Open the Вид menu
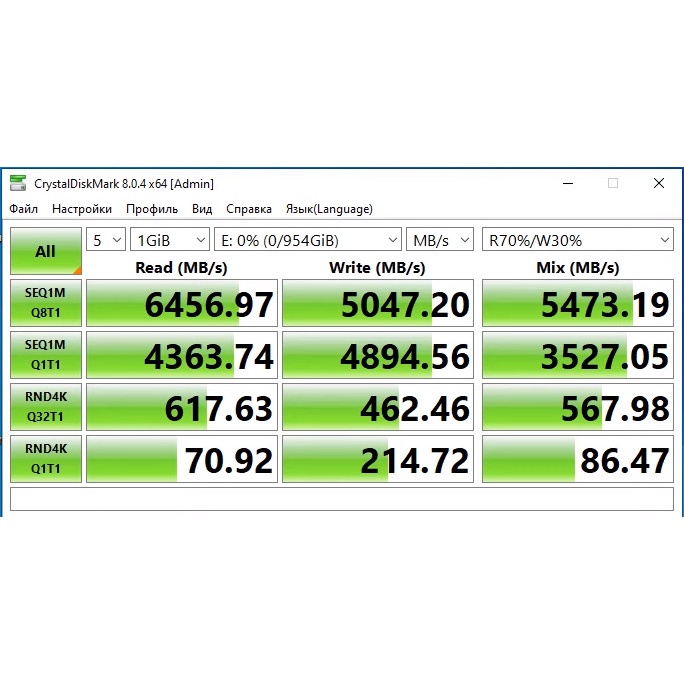Viewport: 684px width, 684px height. (x=202, y=209)
